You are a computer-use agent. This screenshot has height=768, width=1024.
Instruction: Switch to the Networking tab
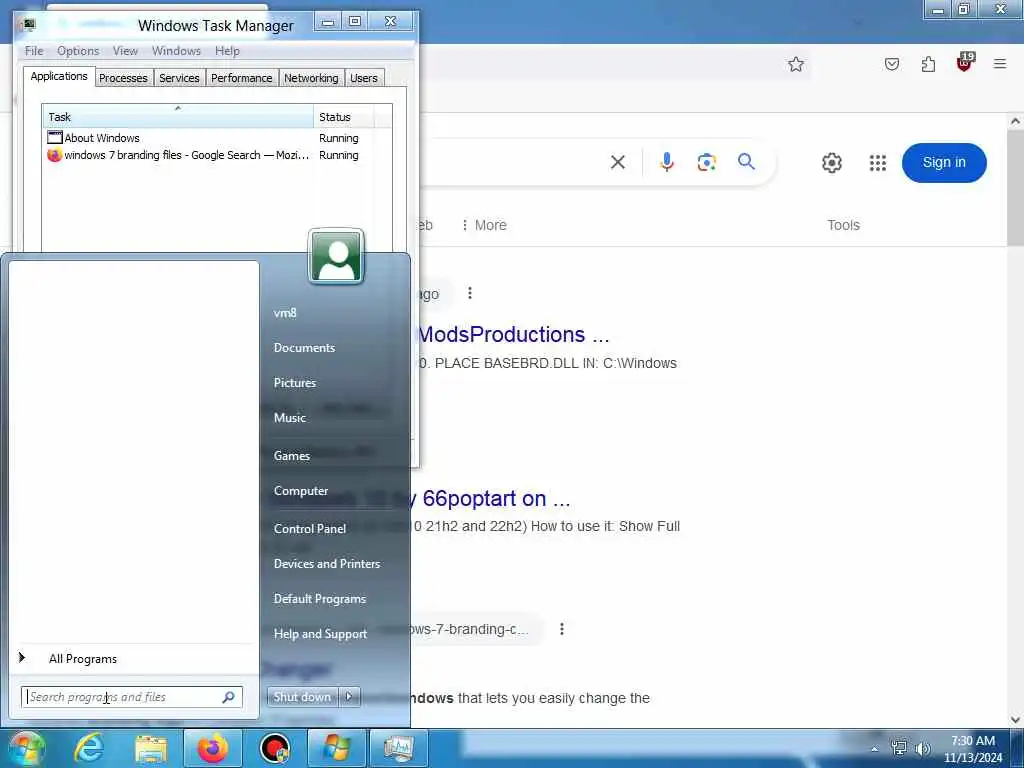(311, 78)
